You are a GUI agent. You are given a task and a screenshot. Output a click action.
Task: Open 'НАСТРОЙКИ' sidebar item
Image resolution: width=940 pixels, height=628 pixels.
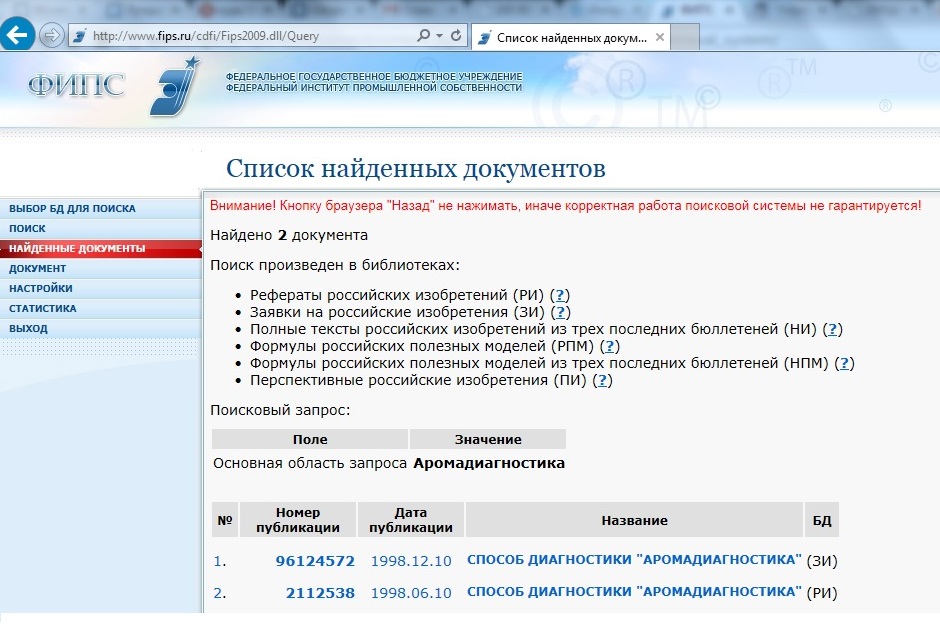(x=40, y=289)
